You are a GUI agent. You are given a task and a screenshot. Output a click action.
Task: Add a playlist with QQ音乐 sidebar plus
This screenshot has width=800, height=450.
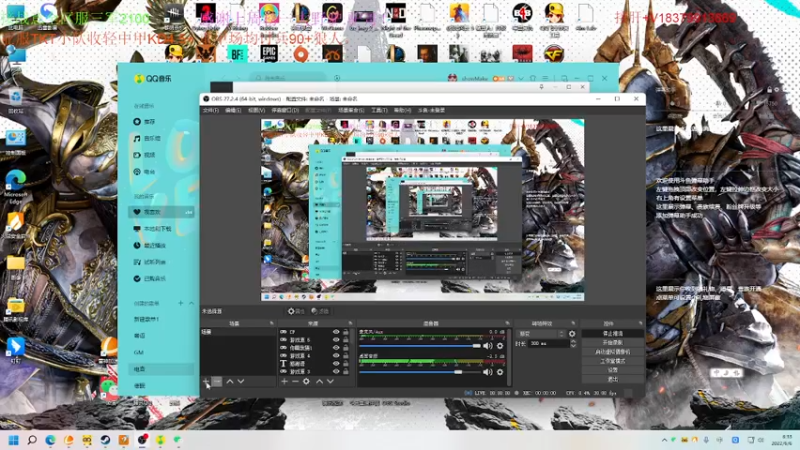coord(181,303)
